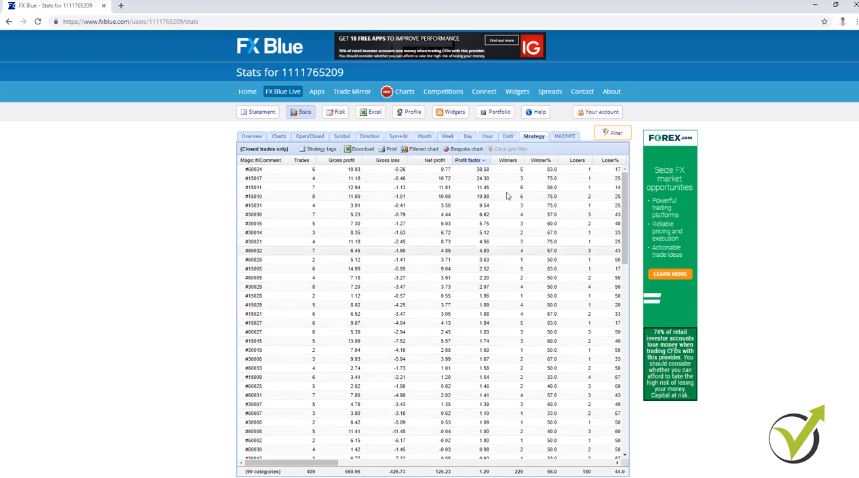The height and width of the screenshot is (478, 859).
Task: Switch to the Day tab
Action: pos(468,136)
